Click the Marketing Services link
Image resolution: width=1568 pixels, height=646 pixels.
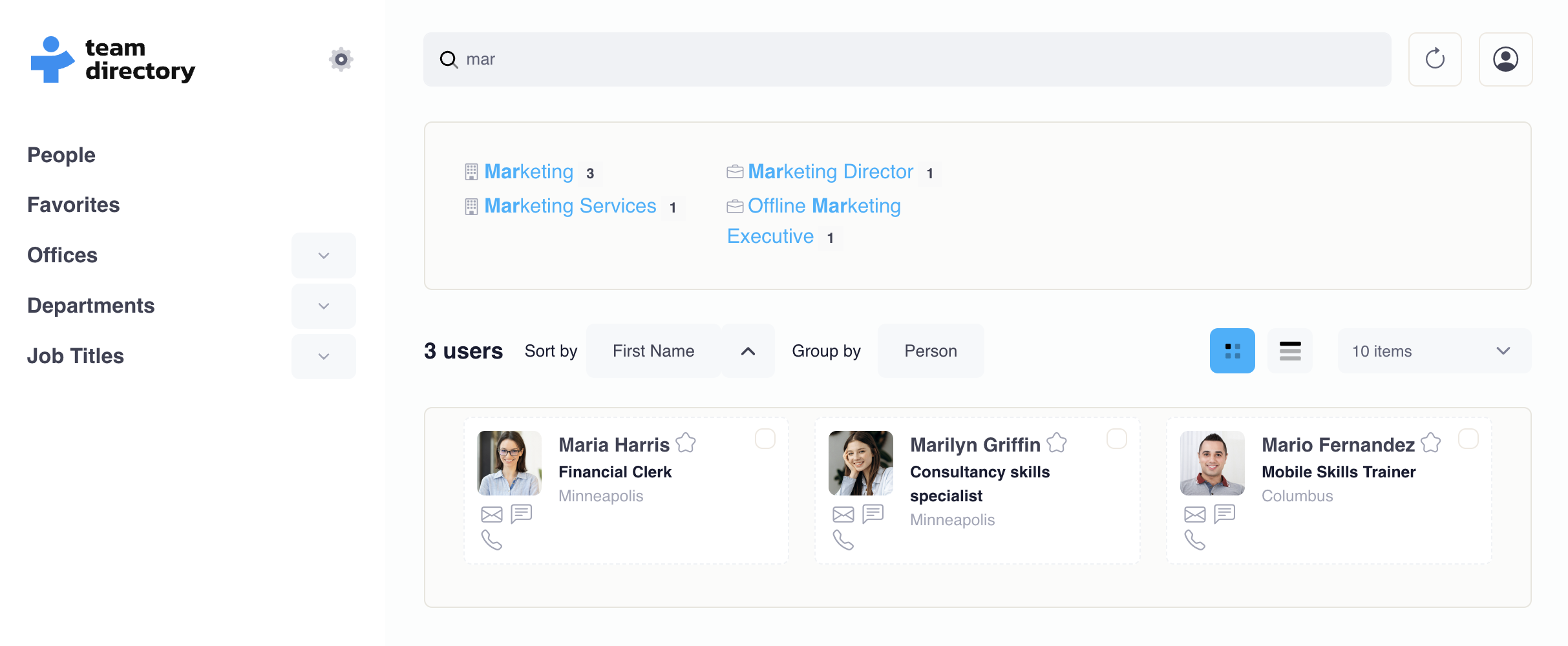(570, 205)
